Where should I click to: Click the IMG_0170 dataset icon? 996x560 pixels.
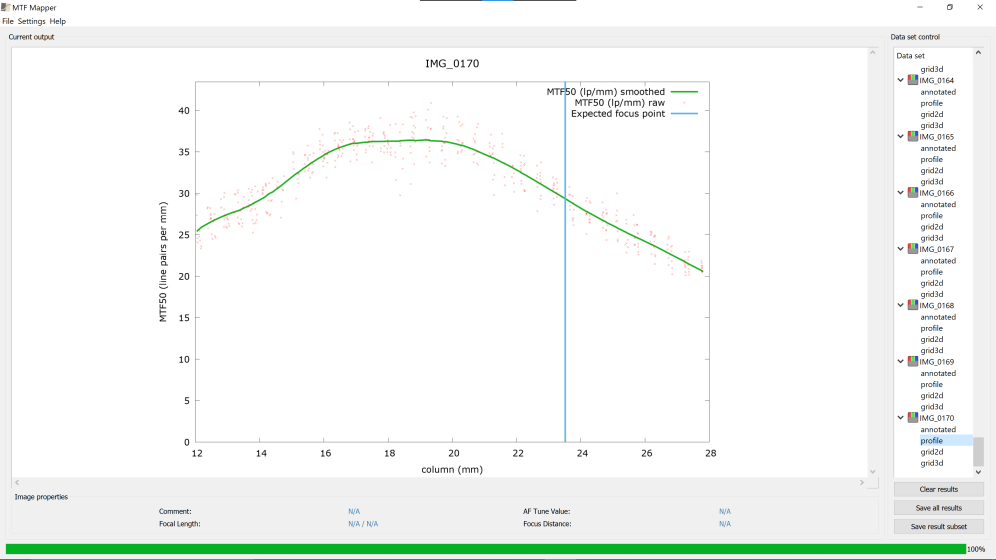click(x=913, y=418)
